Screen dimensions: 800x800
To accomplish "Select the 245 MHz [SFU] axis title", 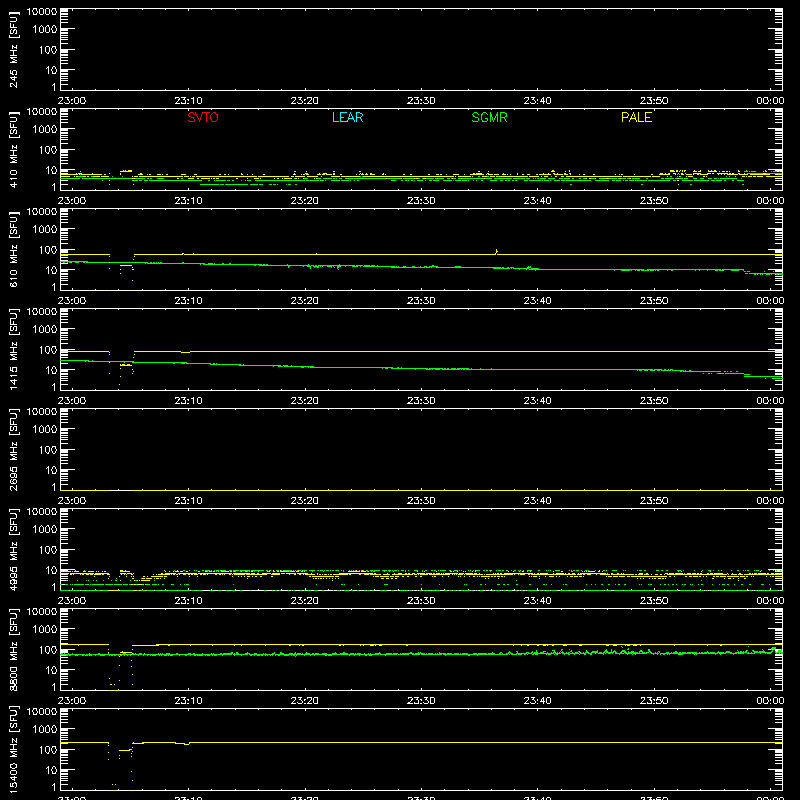I will coord(13,49).
